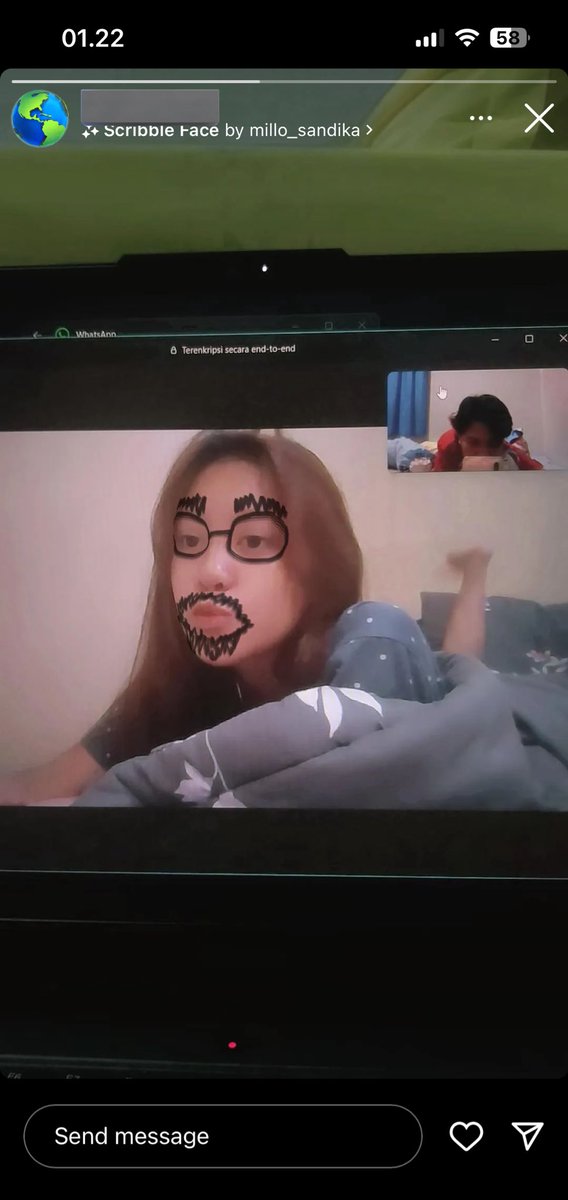Click the WhatsApp logo icon in window
Image resolution: width=568 pixels, height=1200 pixels.
[x=62, y=334]
